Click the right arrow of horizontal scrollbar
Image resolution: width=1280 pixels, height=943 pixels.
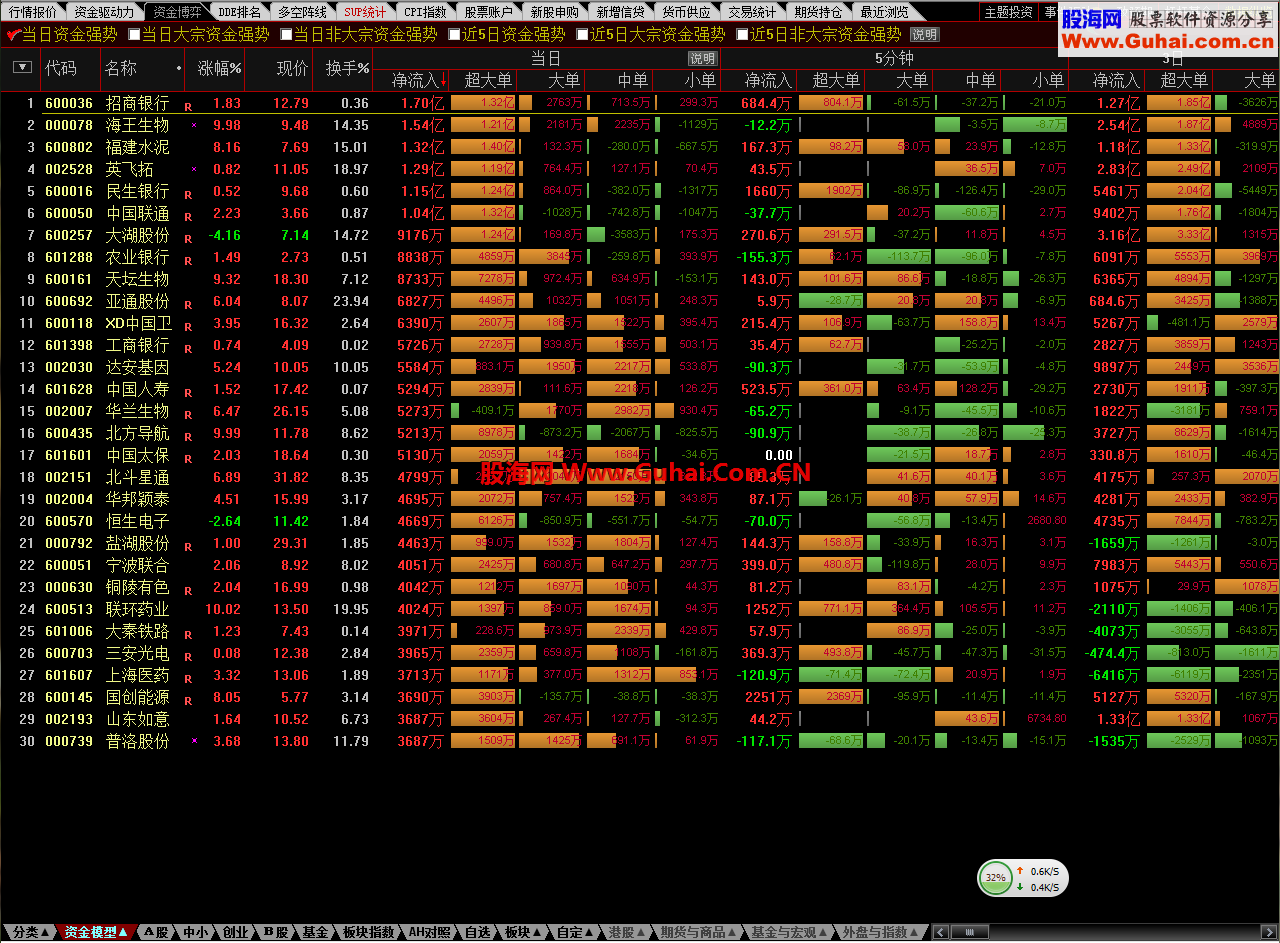point(1271,932)
